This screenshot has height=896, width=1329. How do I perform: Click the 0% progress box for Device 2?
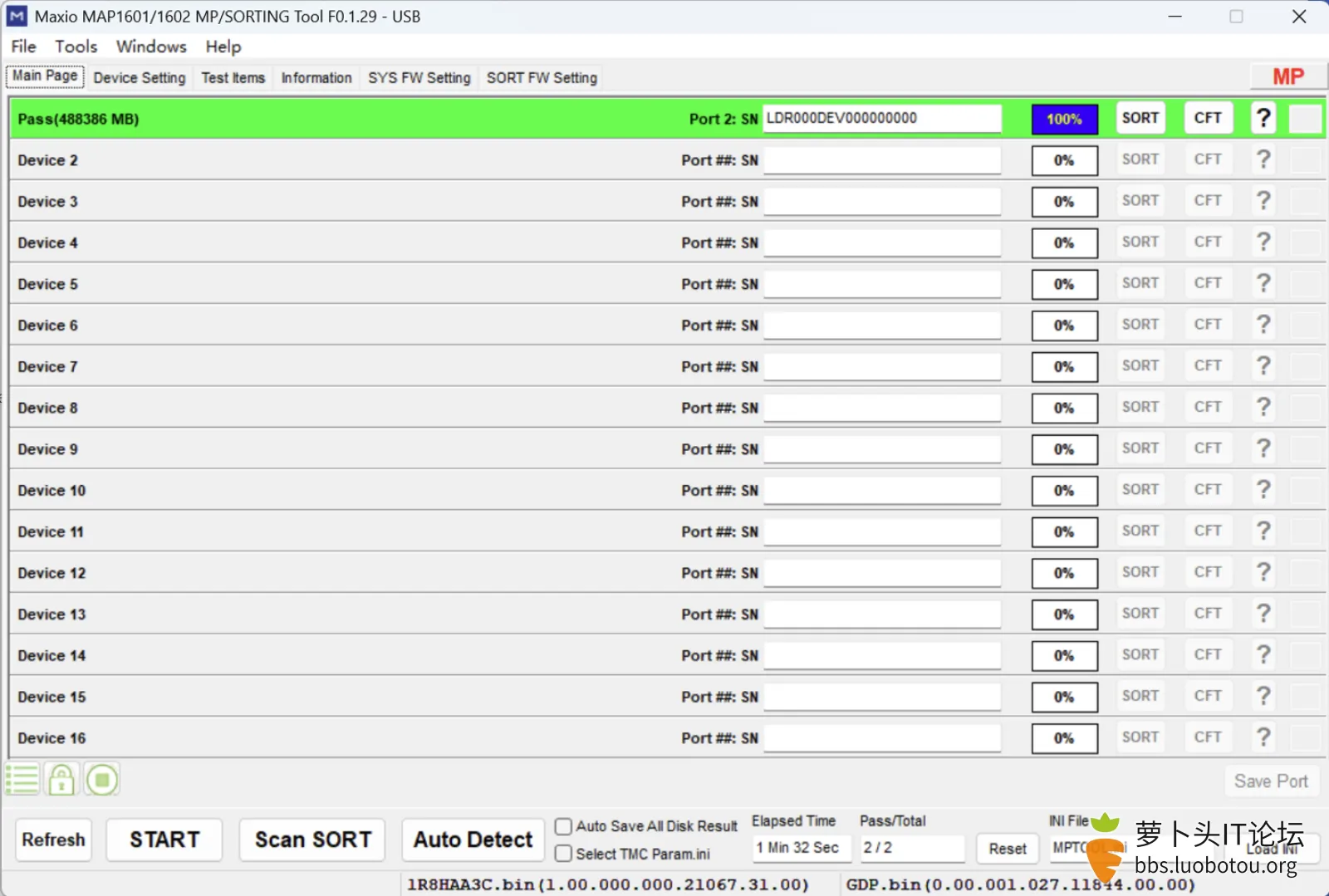click(x=1064, y=160)
